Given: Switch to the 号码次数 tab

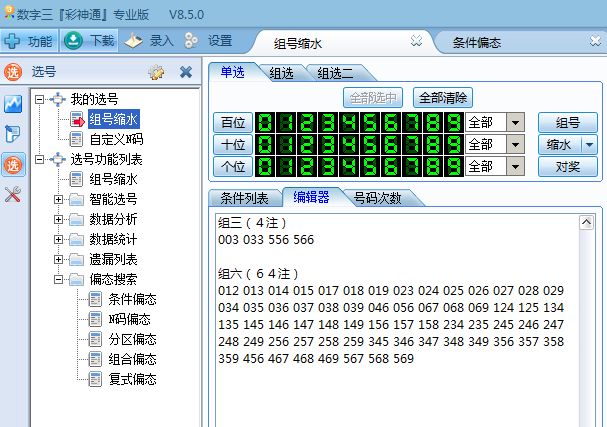Looking at the screenshot, I should (x=378, y=197).
